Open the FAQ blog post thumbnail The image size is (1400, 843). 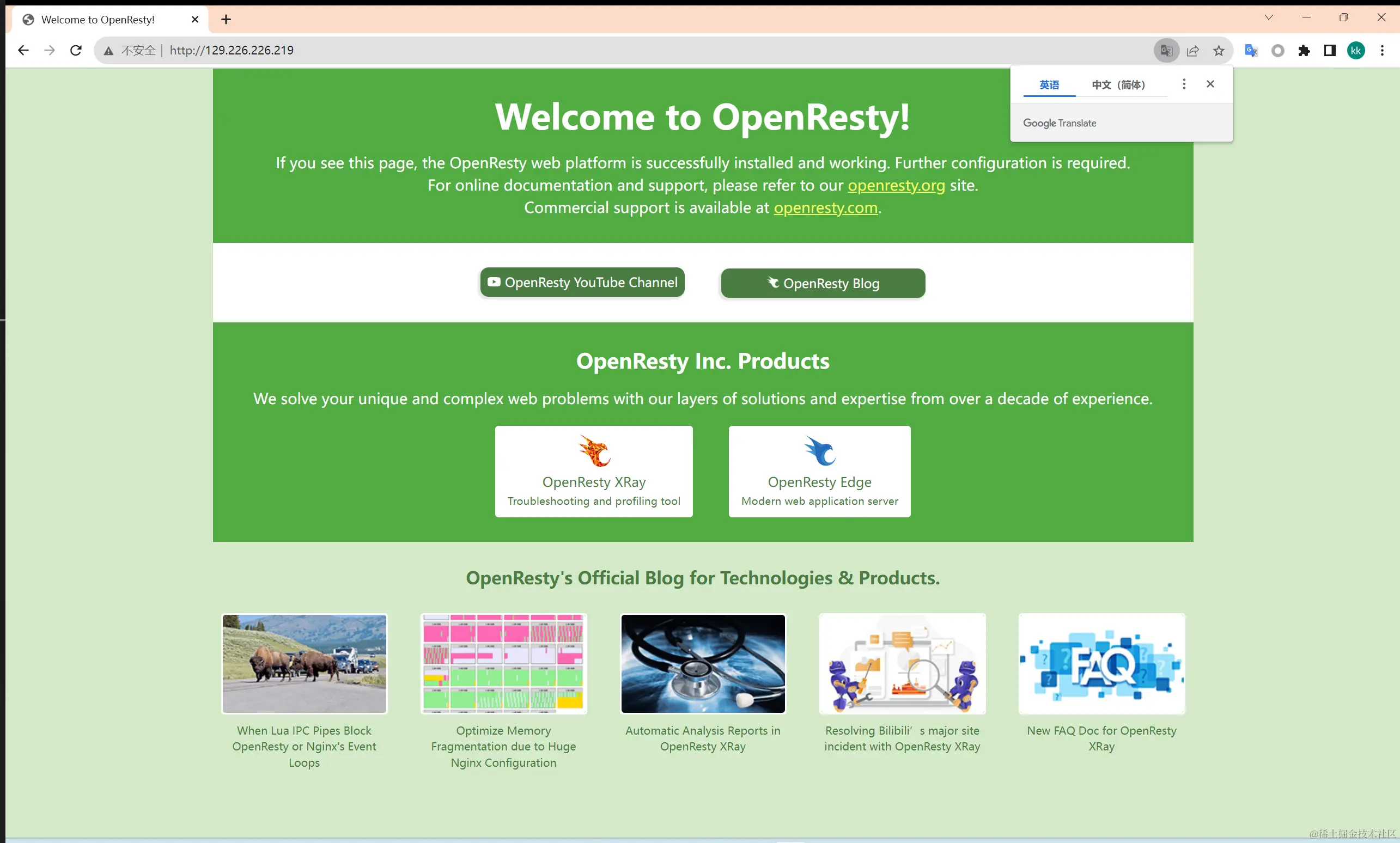click(1101, 663)
